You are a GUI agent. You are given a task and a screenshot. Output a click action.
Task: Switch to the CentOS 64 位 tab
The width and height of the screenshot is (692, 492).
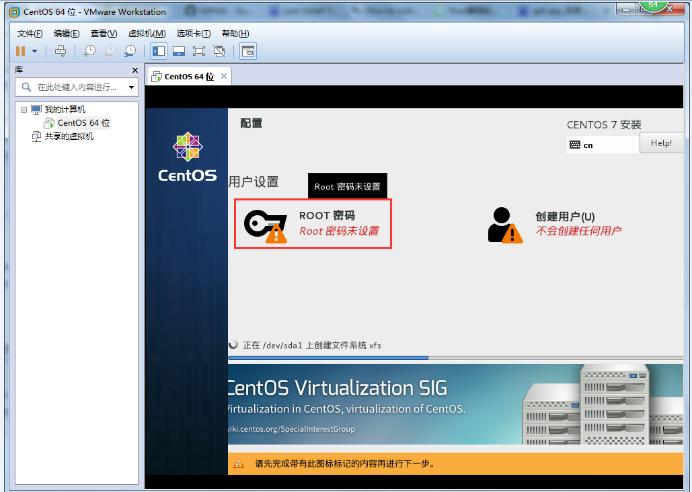[189, 77]
